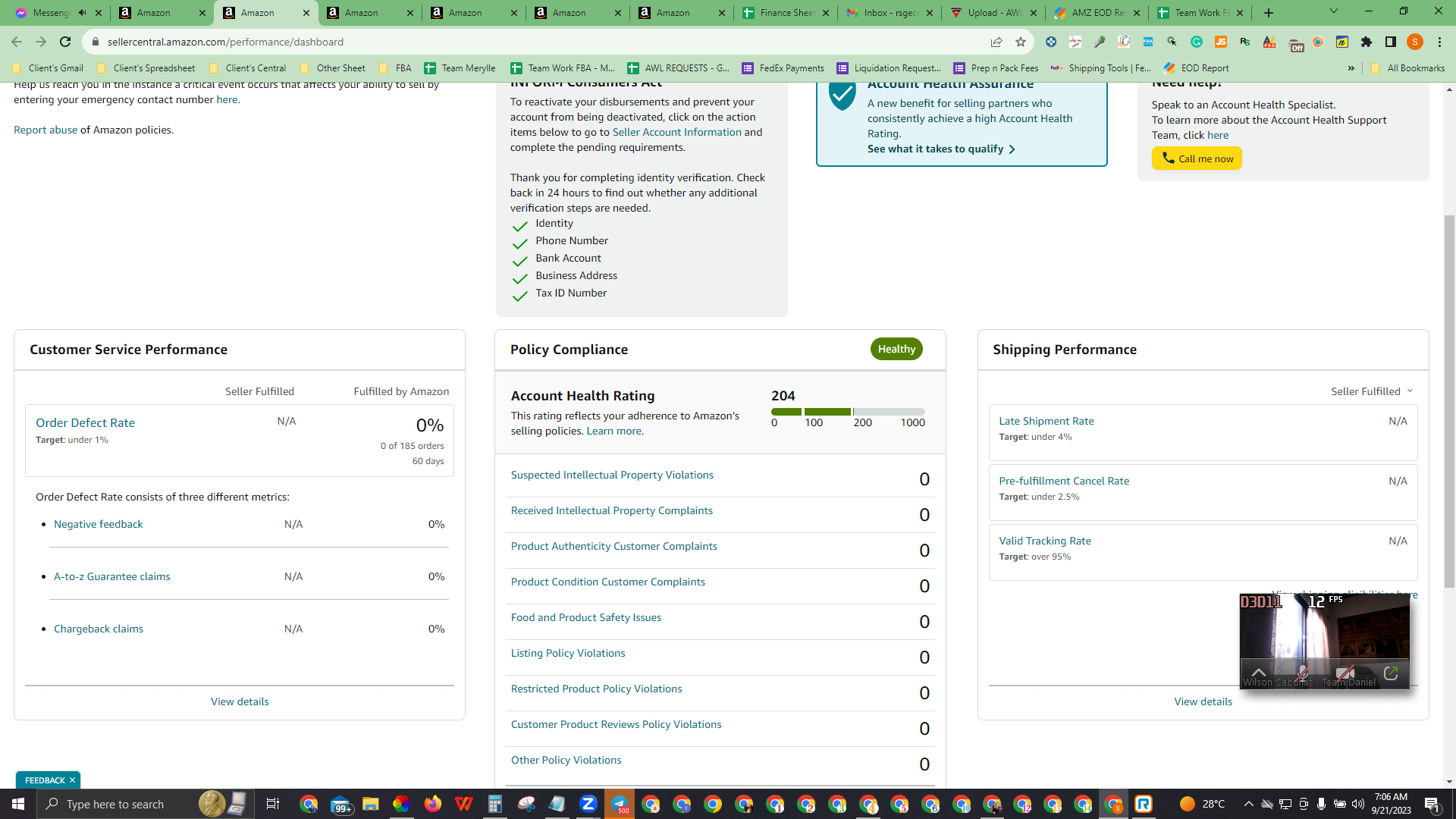
Task: Open the Snipping Tool taskbar icon
Action: tap(526, 804)
